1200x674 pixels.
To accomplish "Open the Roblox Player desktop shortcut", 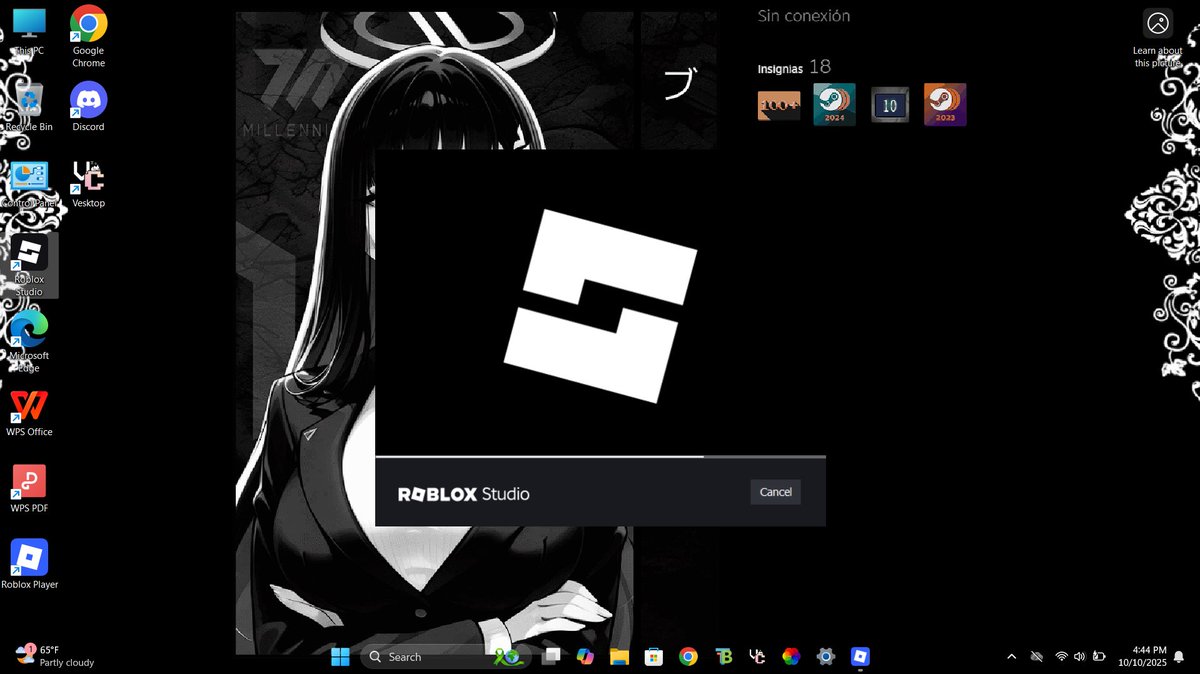I will click(29, 564).
